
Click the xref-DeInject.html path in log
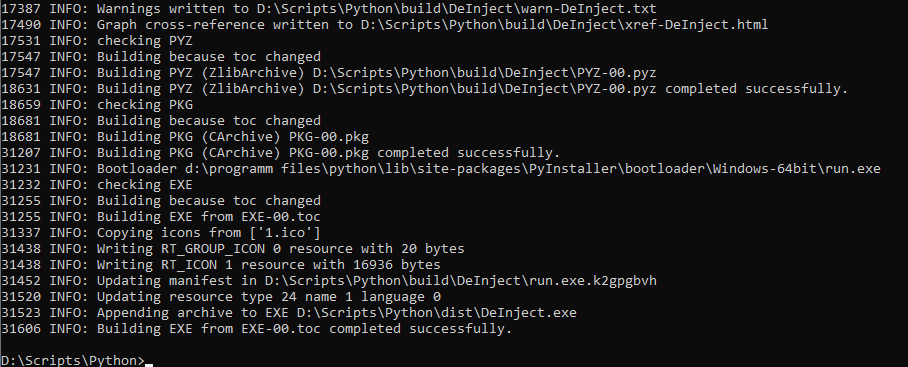point(565,25)
